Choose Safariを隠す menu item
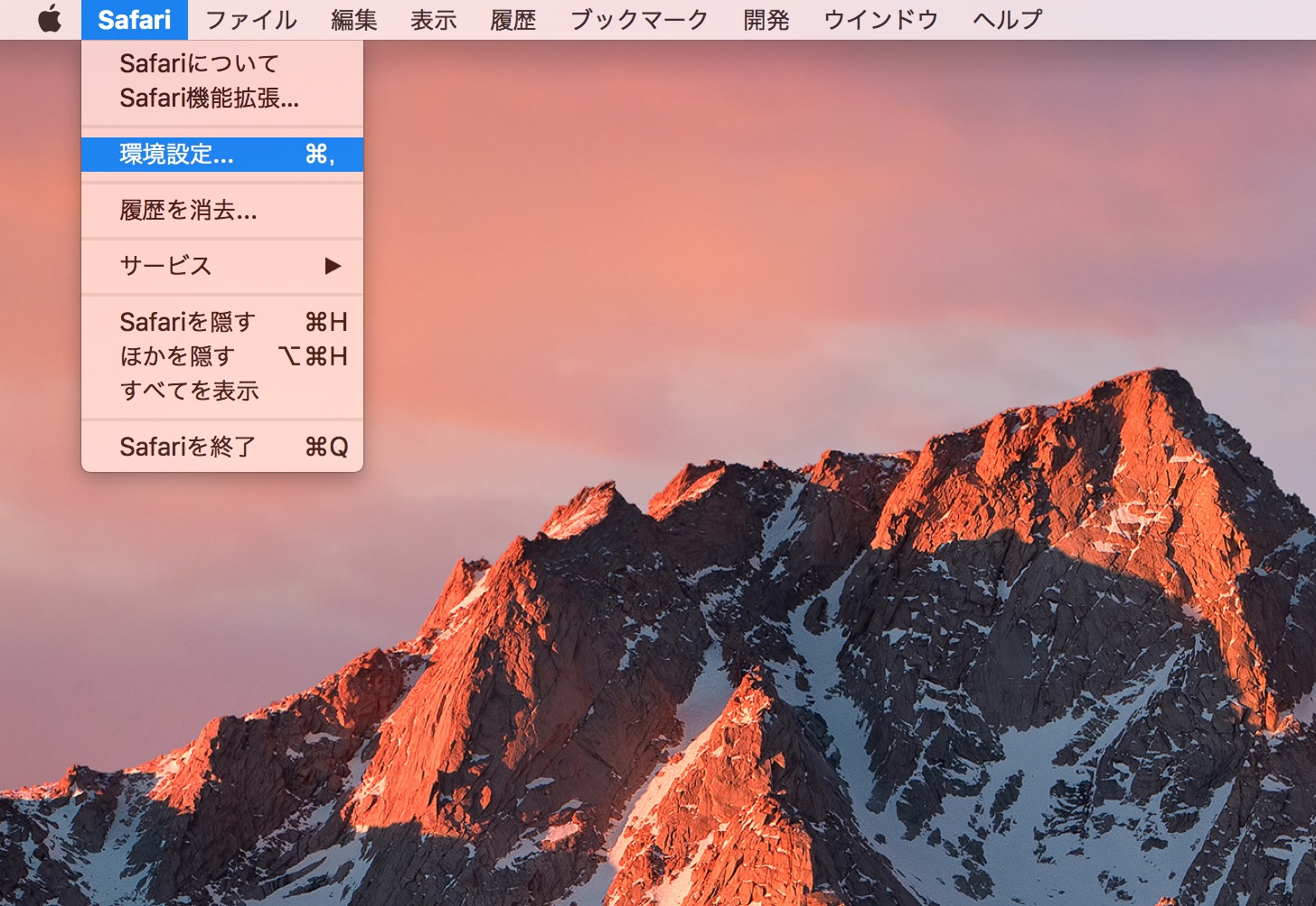1316x906 pixels. click(x=222, y=322)
